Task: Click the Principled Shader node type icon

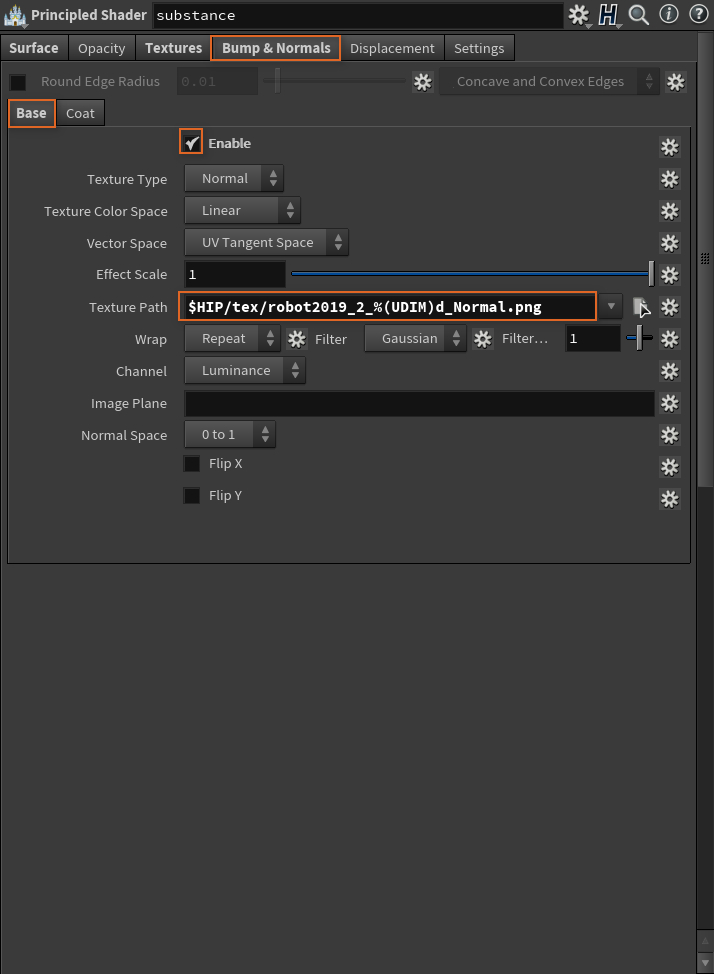Action: coord(15,16)
